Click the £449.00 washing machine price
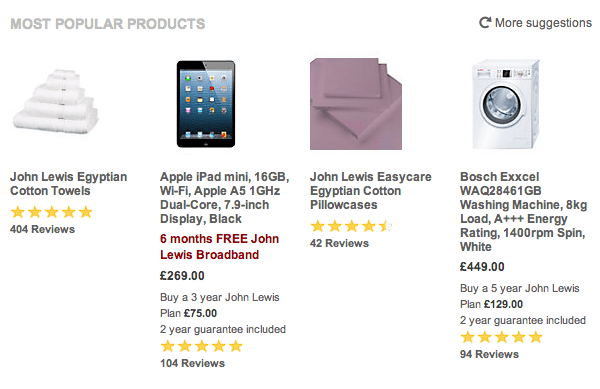The height and width of the screenshot is (389, 600). (x=482, y=267)
